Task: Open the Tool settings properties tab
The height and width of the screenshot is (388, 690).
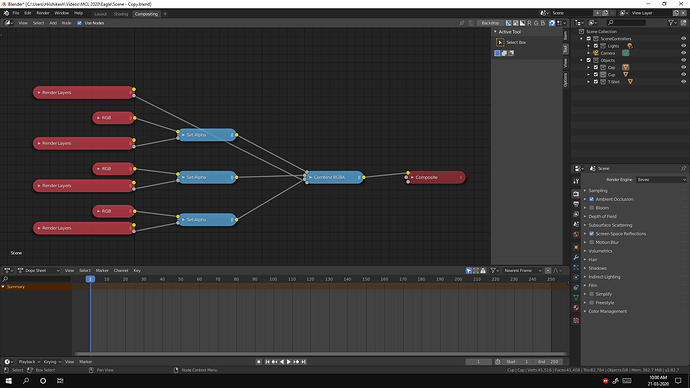Action: pos(576,181)
